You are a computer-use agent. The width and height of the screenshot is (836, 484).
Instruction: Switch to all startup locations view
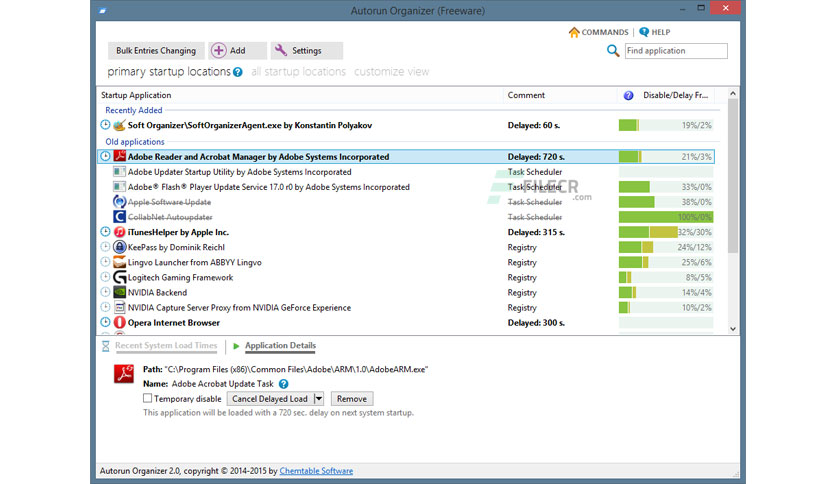click(x=298, y=71)
